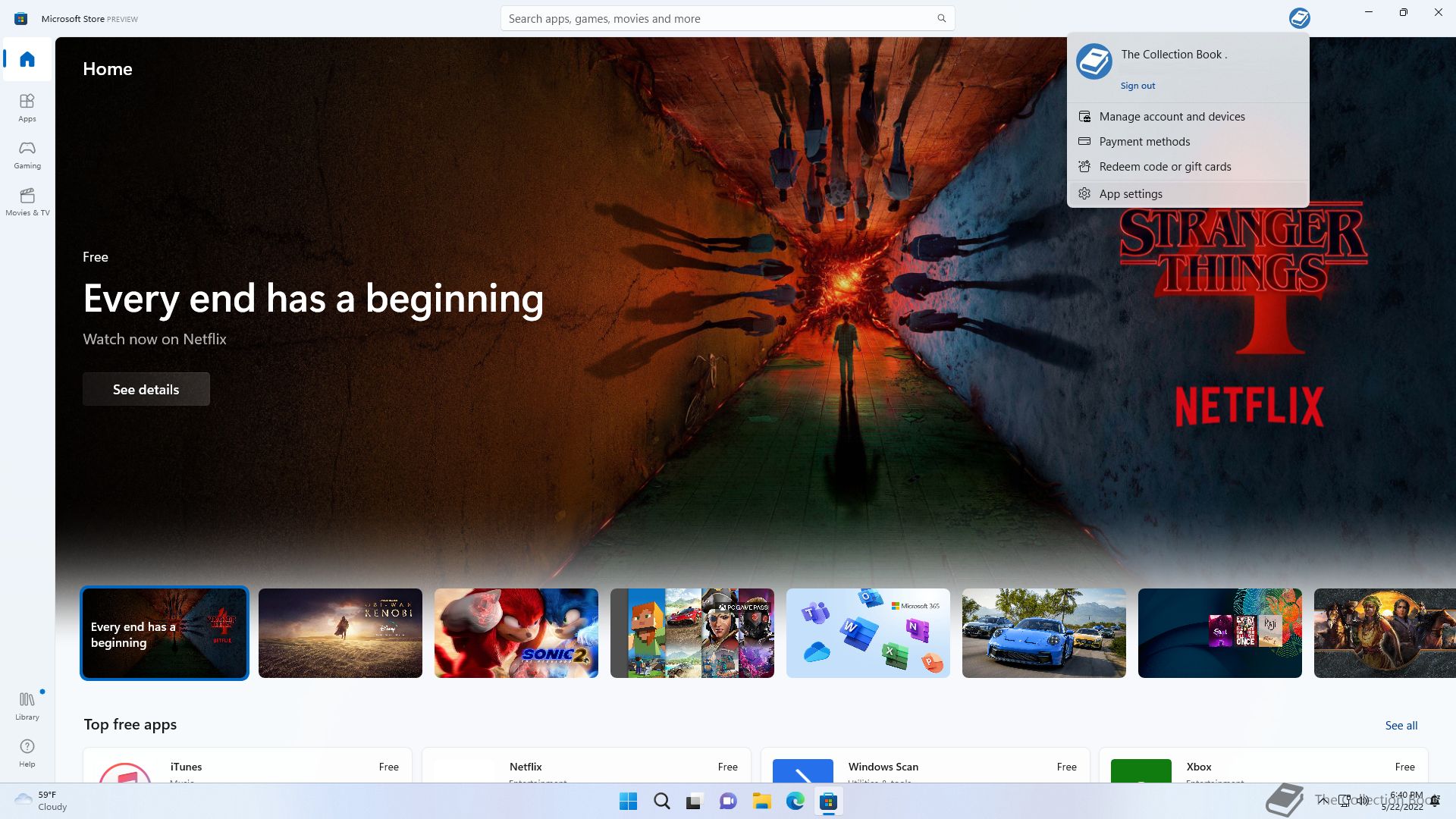Open Task View on the taskbar
1456x819 pixels.
click(695, 802)
